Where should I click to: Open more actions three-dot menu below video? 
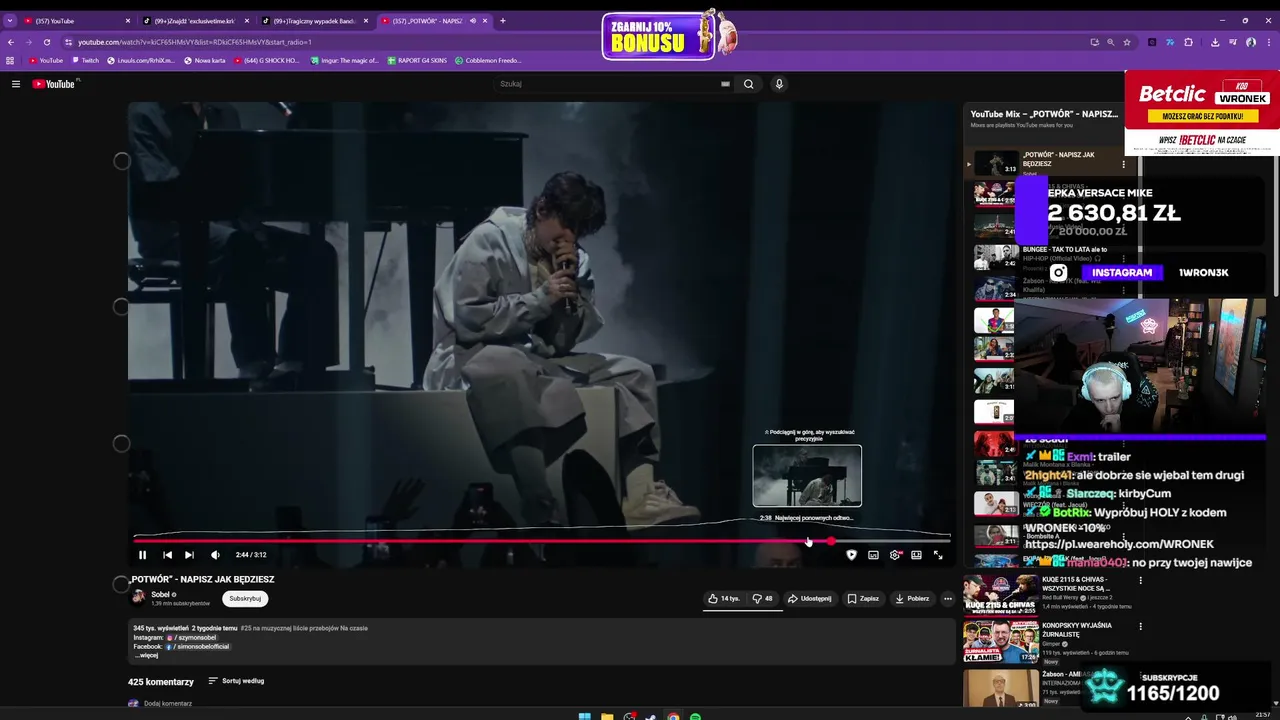point(948,599)
